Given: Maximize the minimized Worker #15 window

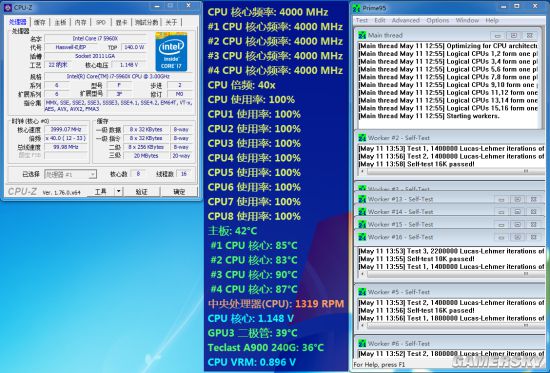Looking at the screenshot, I should pos(518,225).
